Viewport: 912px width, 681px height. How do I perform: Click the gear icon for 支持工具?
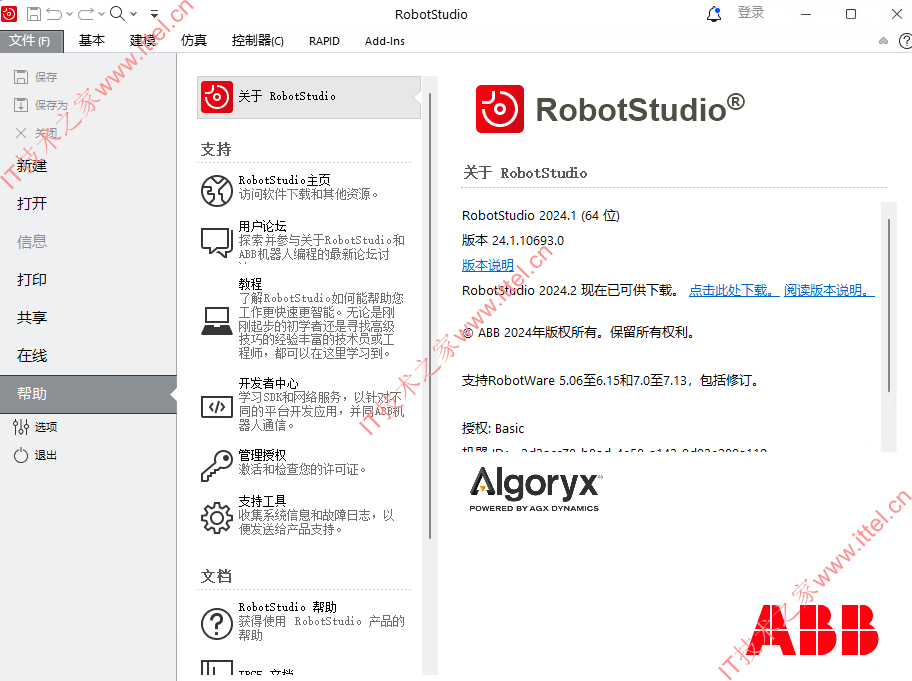pyautogui.click(x=216, y=518)
